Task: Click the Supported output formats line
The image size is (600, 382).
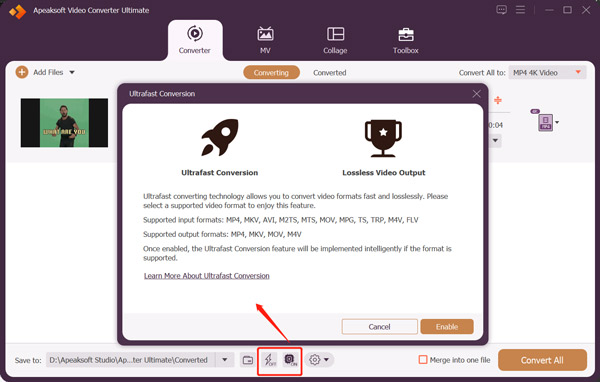Action: pyautogui.click(x=222, y=234)
